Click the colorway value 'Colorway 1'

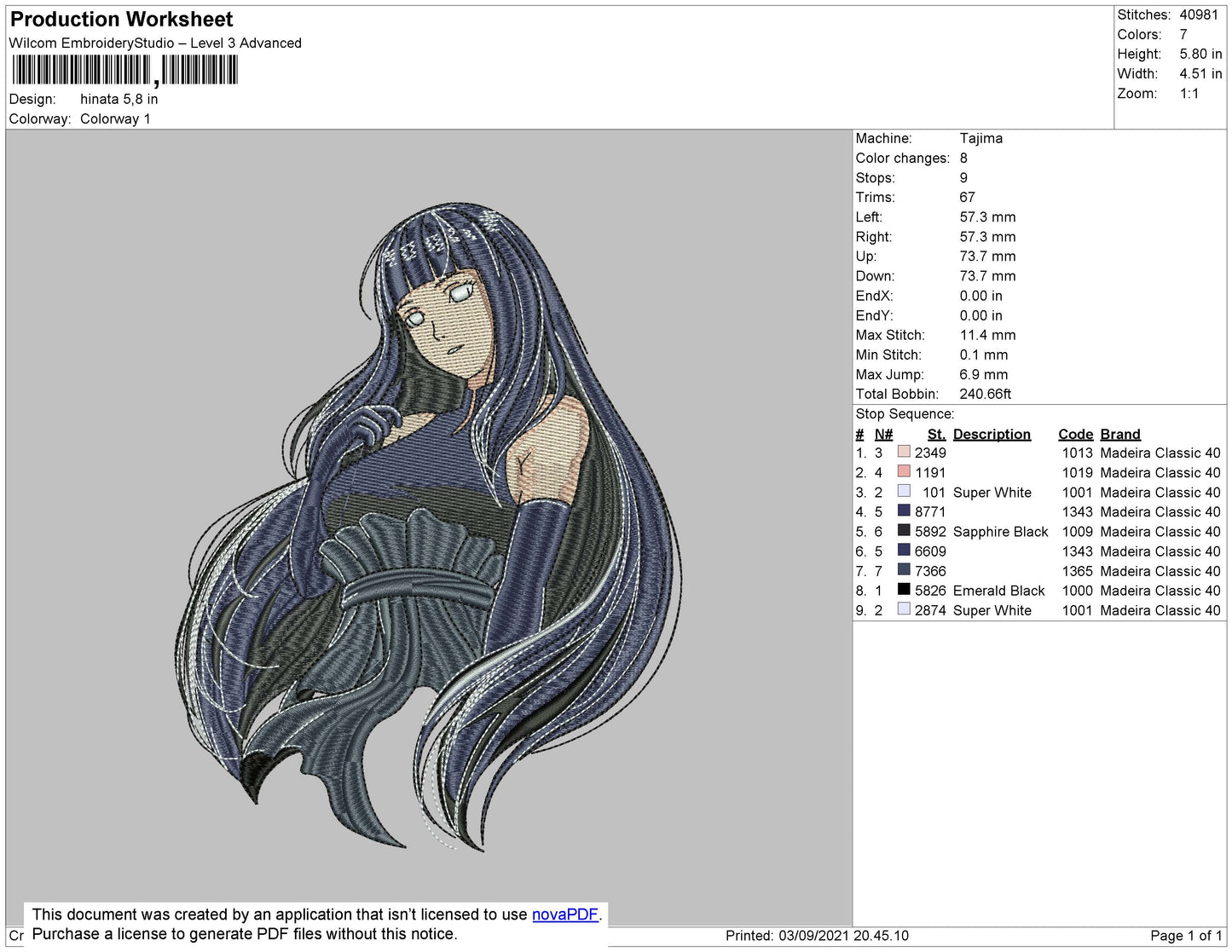point(115,118)
